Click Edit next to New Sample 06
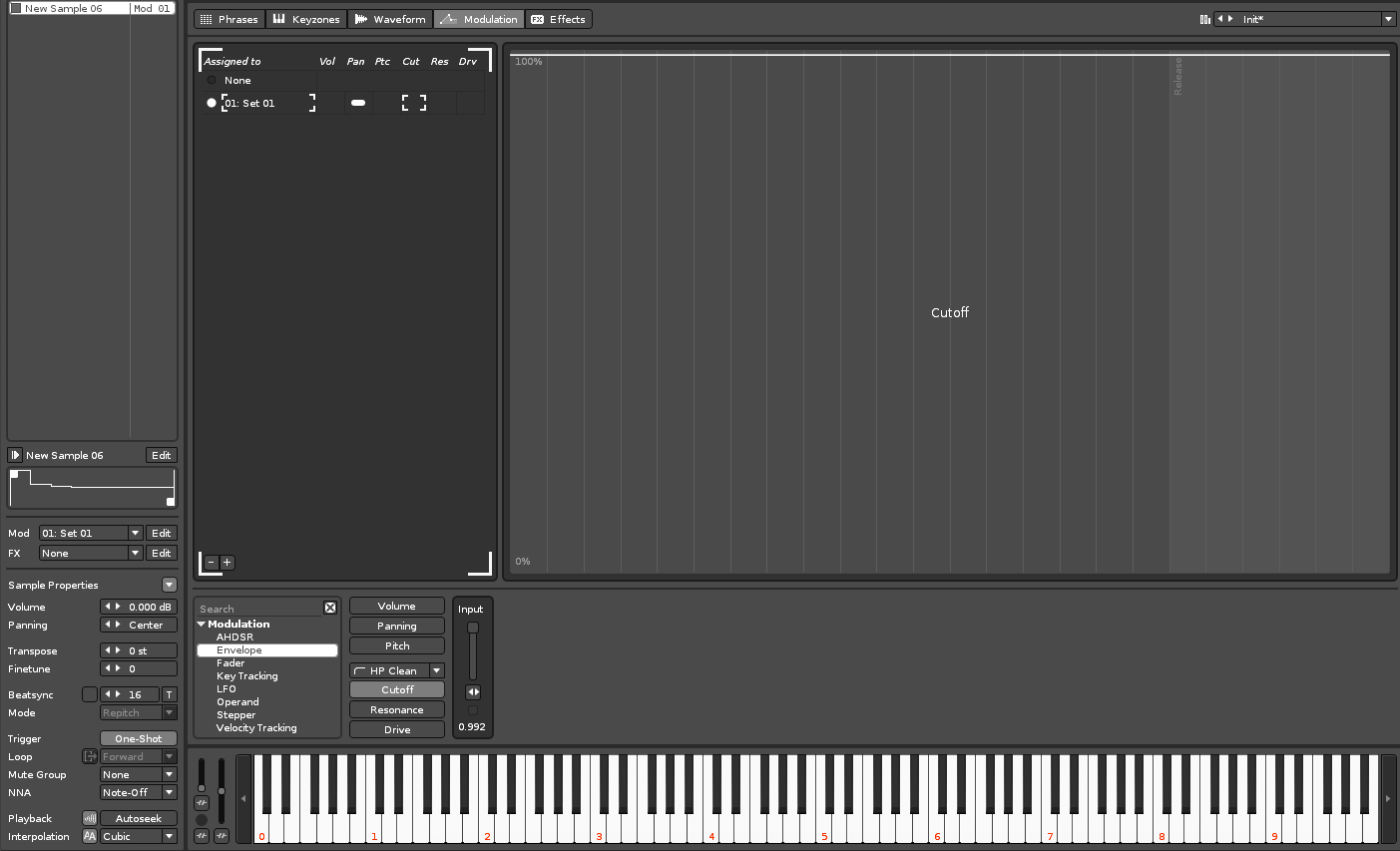Viewport: 1400px width, 851px height. click(x=161, y=456)
